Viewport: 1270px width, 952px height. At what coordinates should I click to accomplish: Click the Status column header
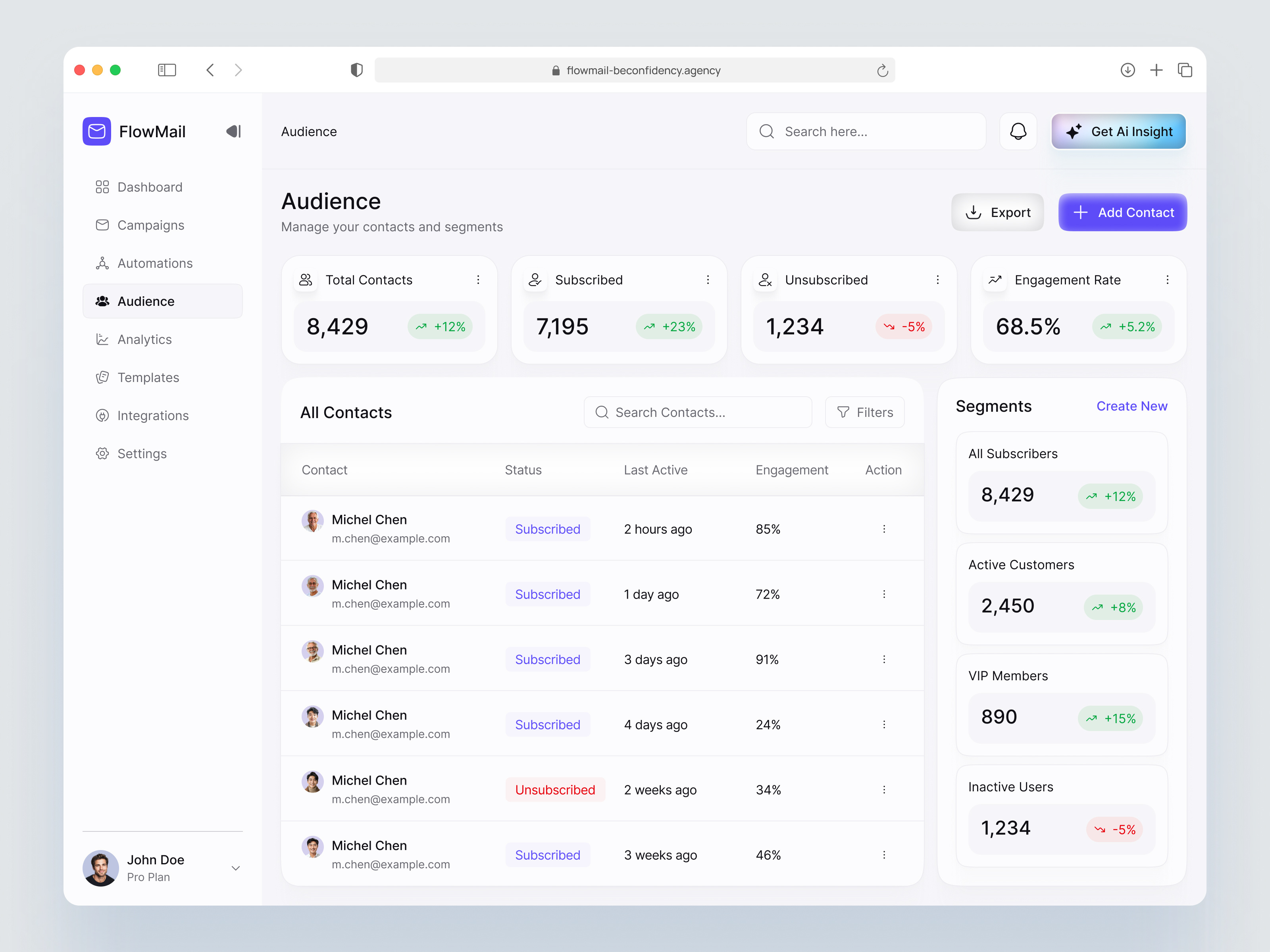tap(522, 469)
